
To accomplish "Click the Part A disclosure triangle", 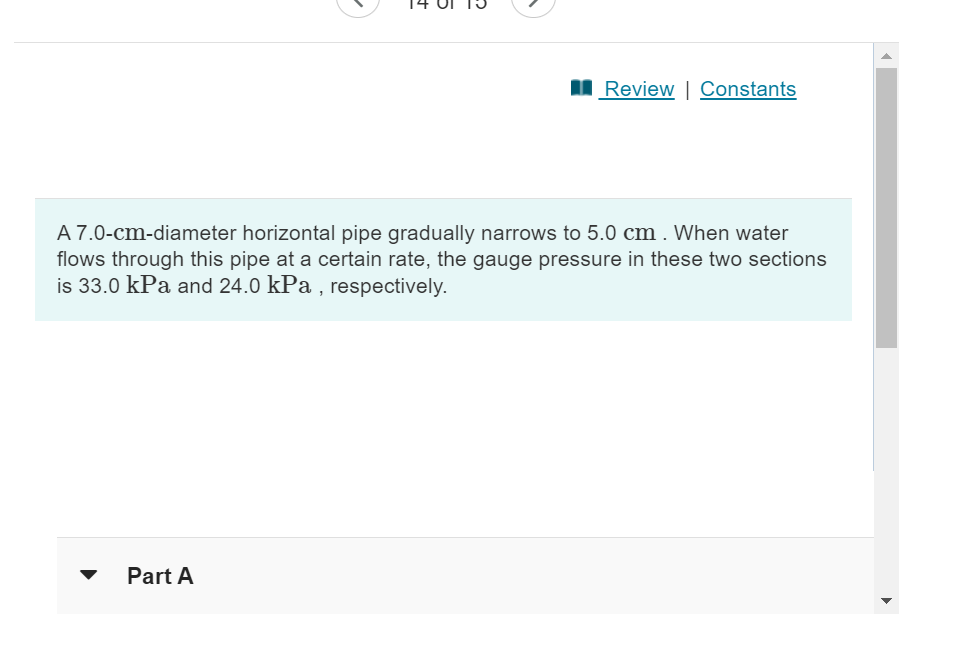I will (88, 574).
